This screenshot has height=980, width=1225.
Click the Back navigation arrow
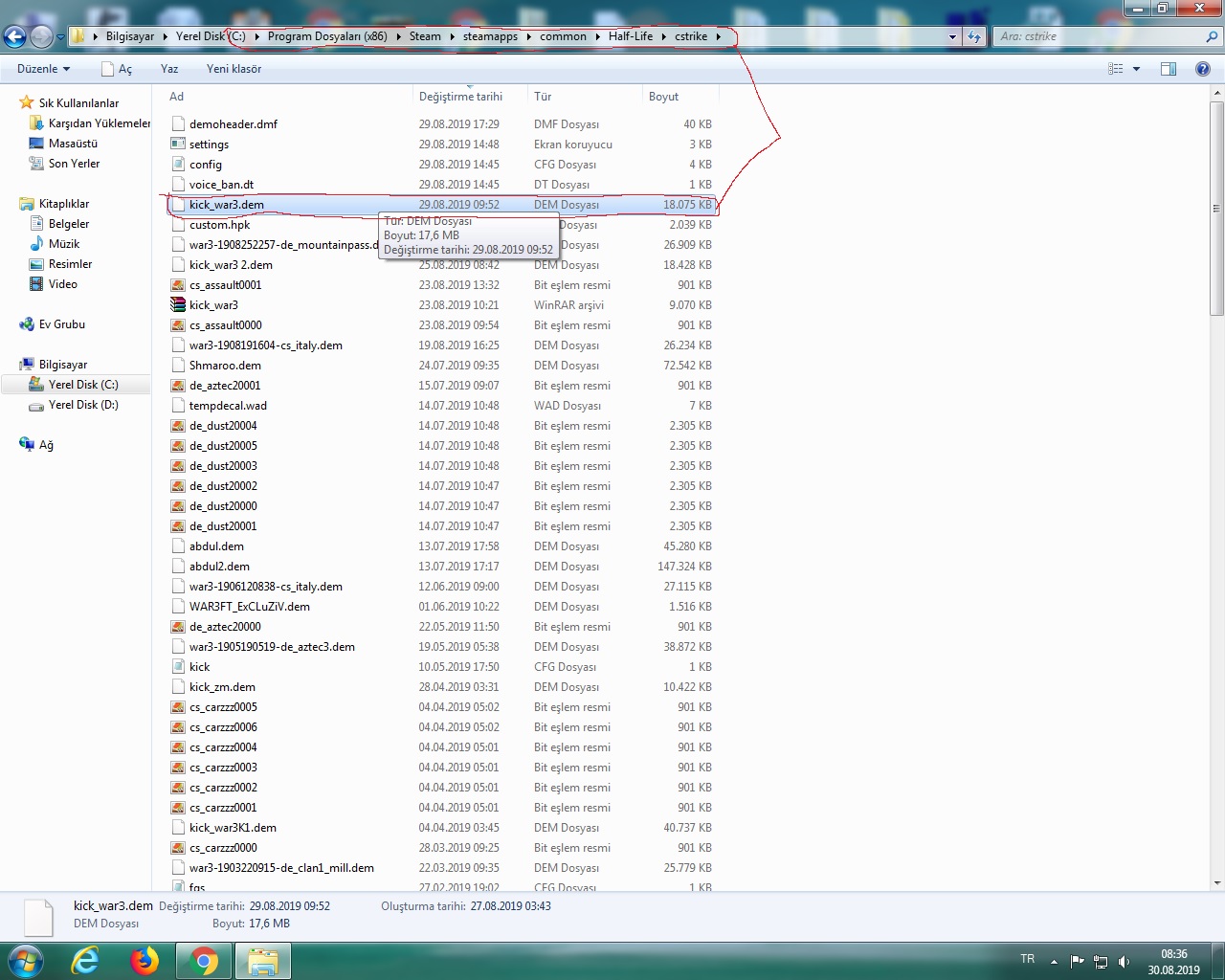click(14, 36)
